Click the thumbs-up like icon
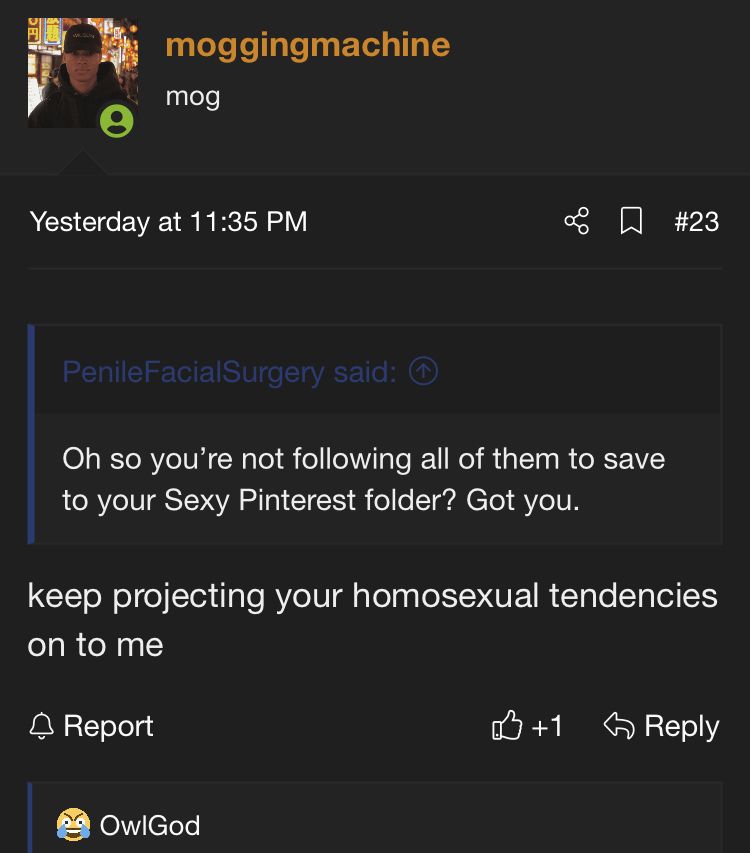750x853 pixels. click(506, 725)
